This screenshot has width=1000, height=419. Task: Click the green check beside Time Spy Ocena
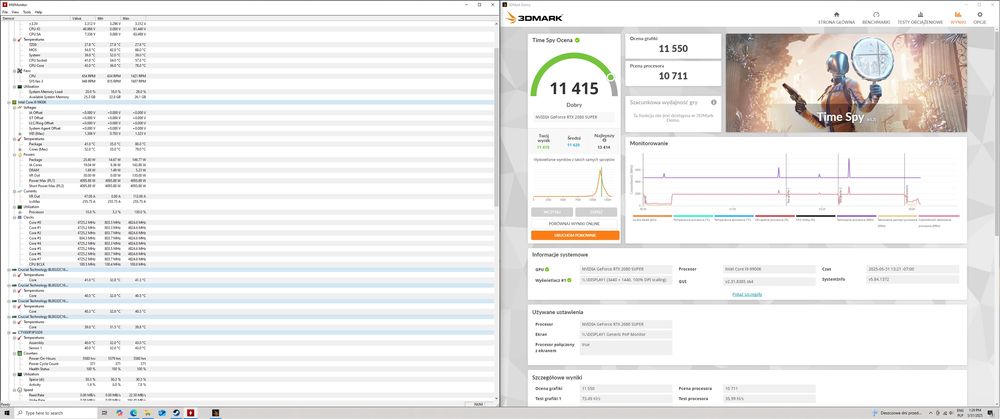point(577,40)
